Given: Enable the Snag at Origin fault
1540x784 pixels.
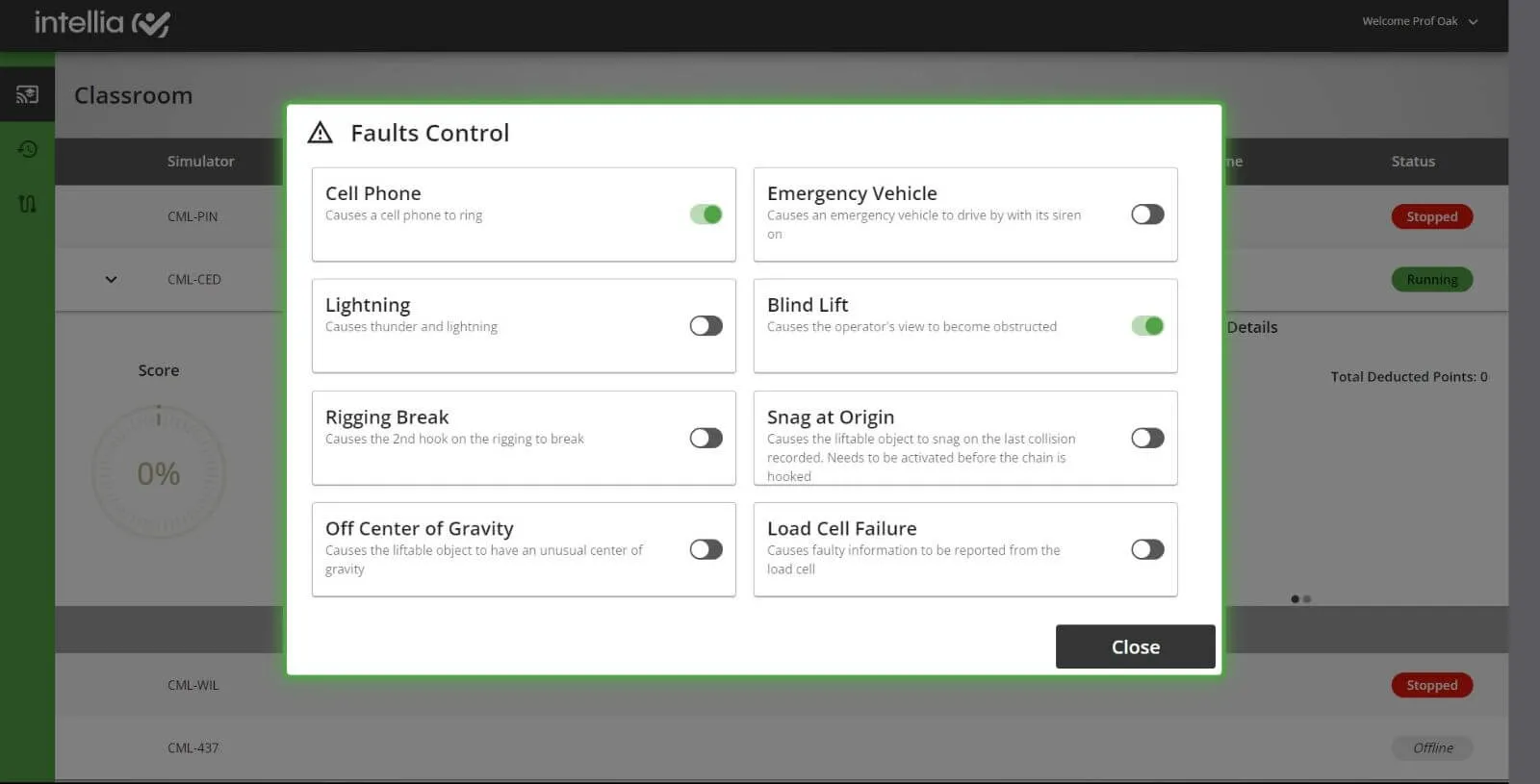Looking at the screenshot, I should click(1146, 438).
